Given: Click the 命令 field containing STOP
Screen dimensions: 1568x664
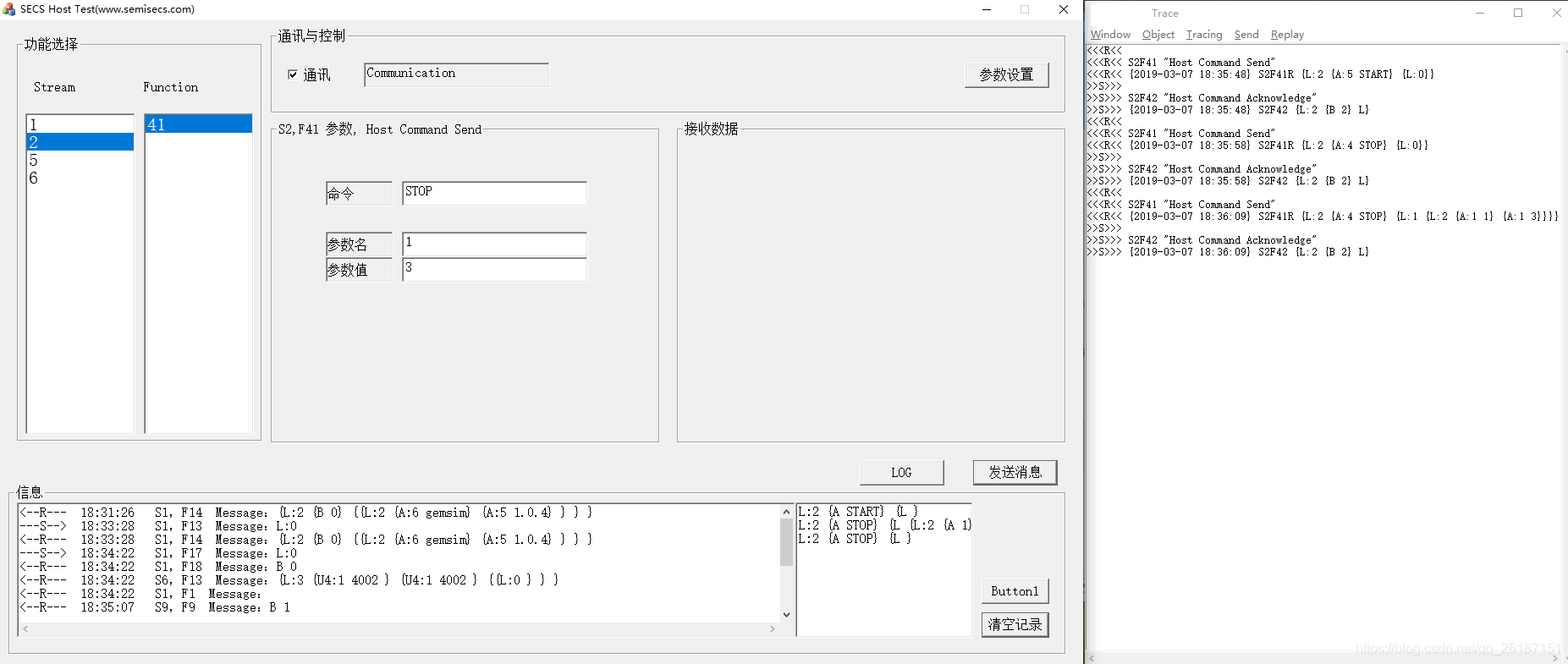Looking at the screenshot, I should [494, 193].
